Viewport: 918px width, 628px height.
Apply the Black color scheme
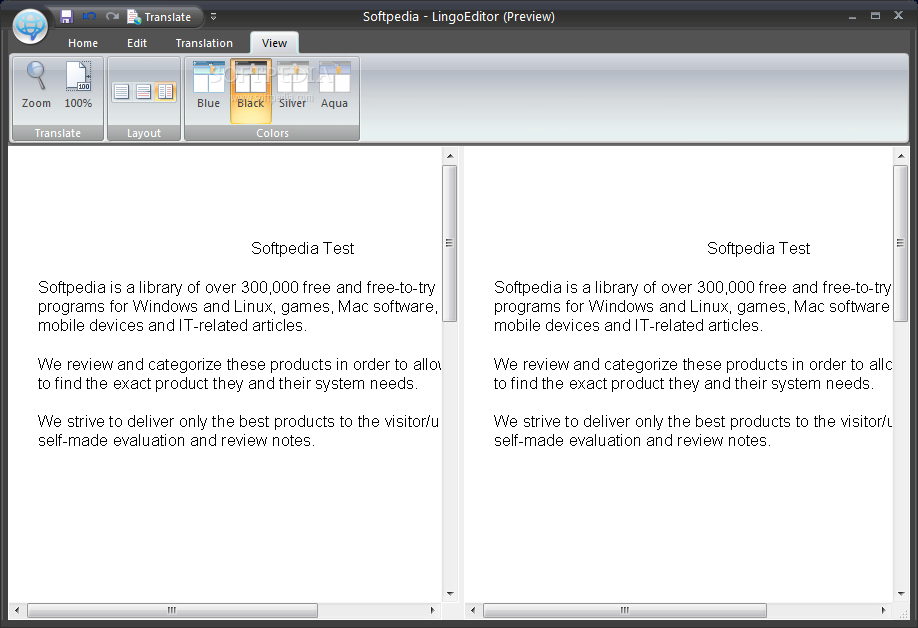pos(251,91)
